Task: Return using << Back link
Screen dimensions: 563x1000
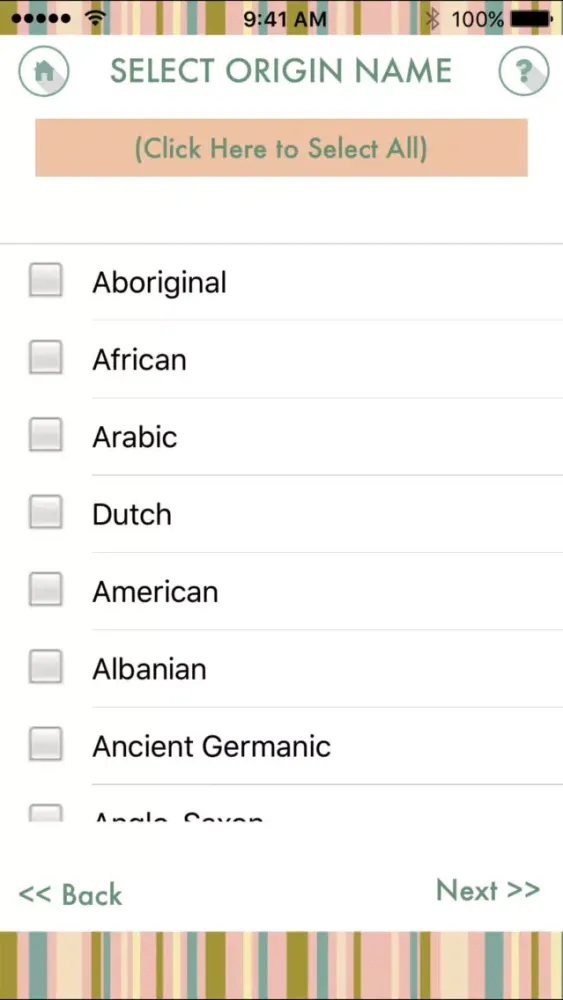Action: click(x=70, y=894)
